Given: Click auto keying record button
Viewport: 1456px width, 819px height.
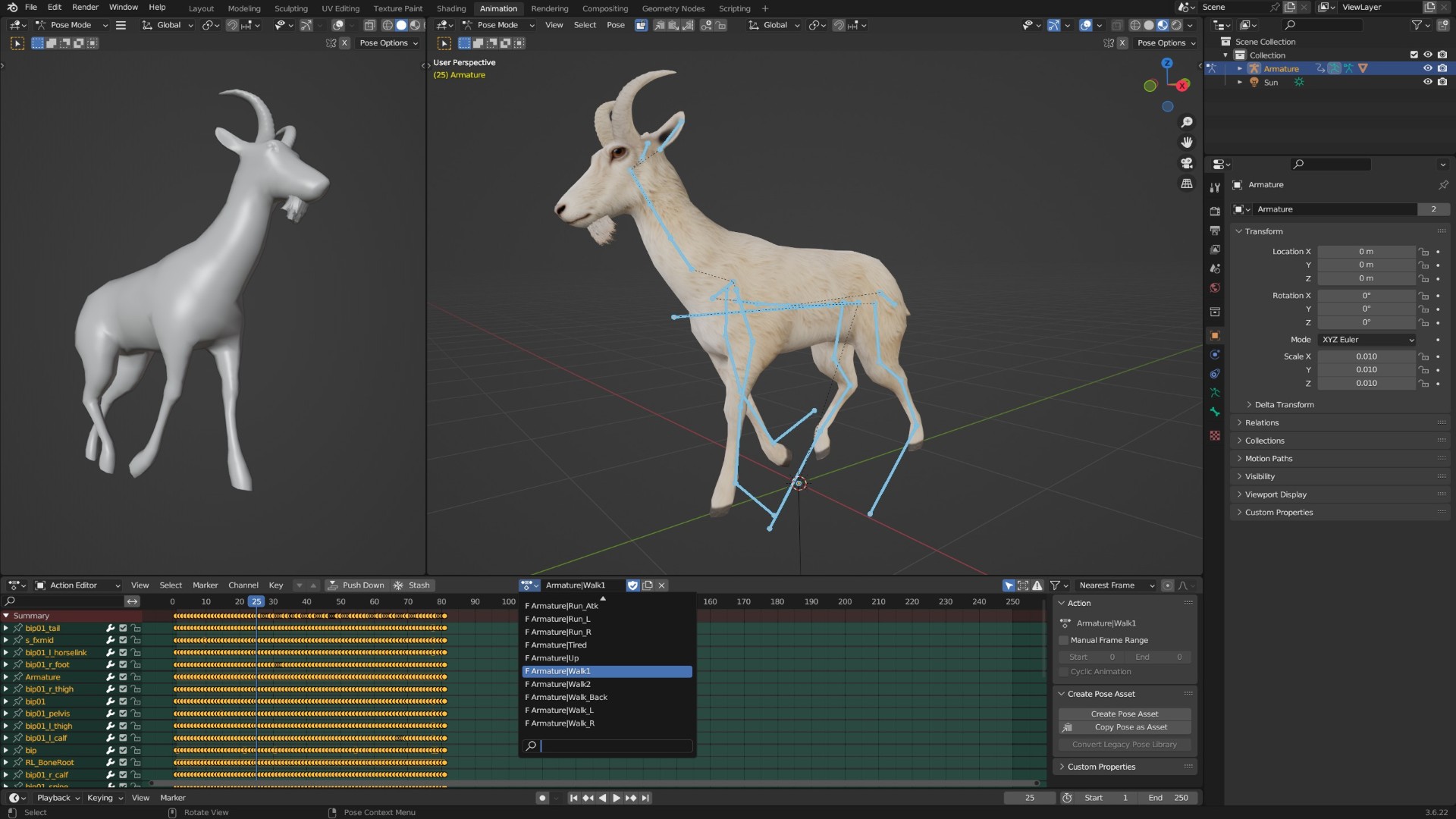Looking at the screenshot, I should click(x=541, y=798).
